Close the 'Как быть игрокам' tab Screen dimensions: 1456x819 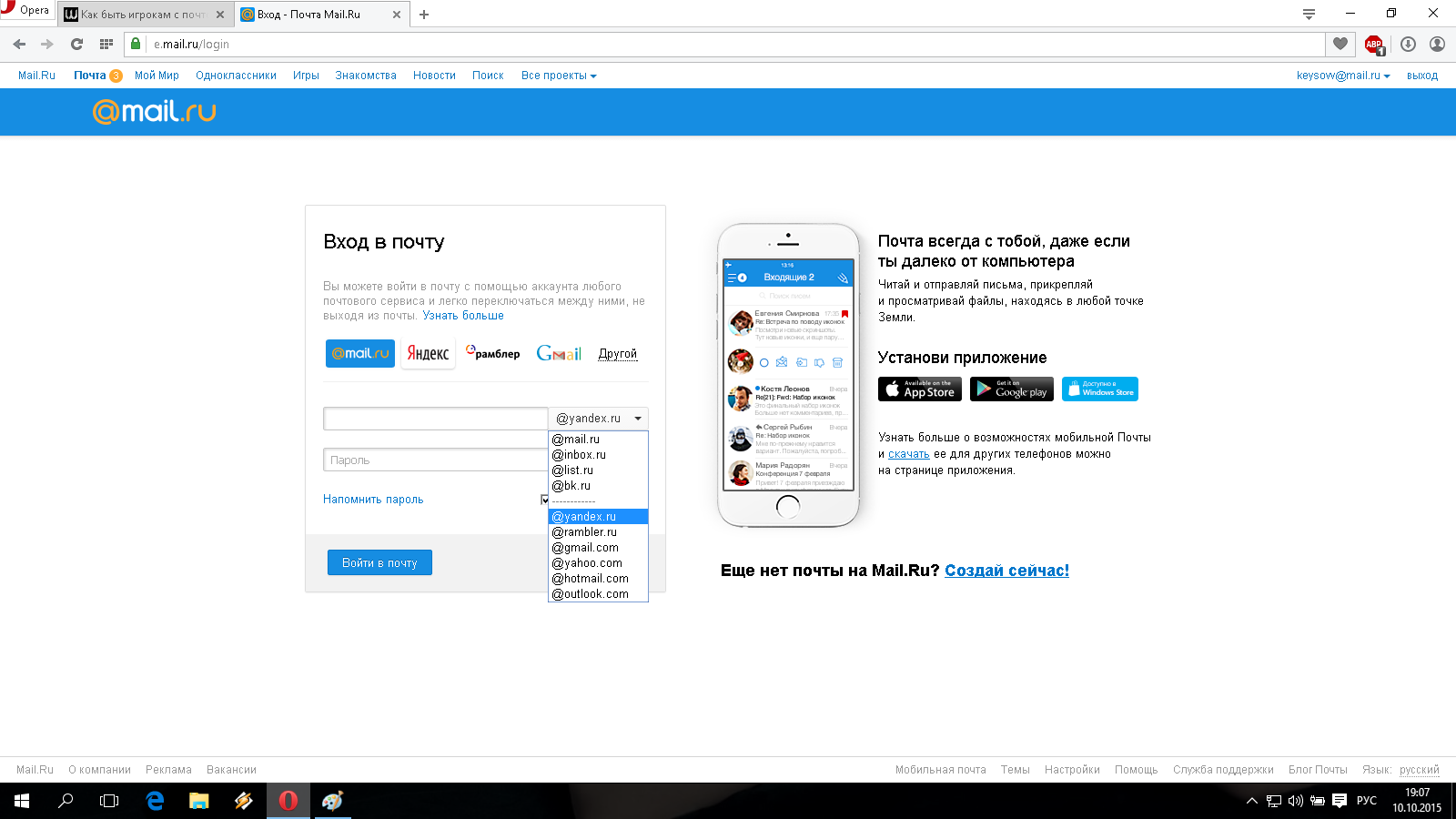[x=220, y=15]
